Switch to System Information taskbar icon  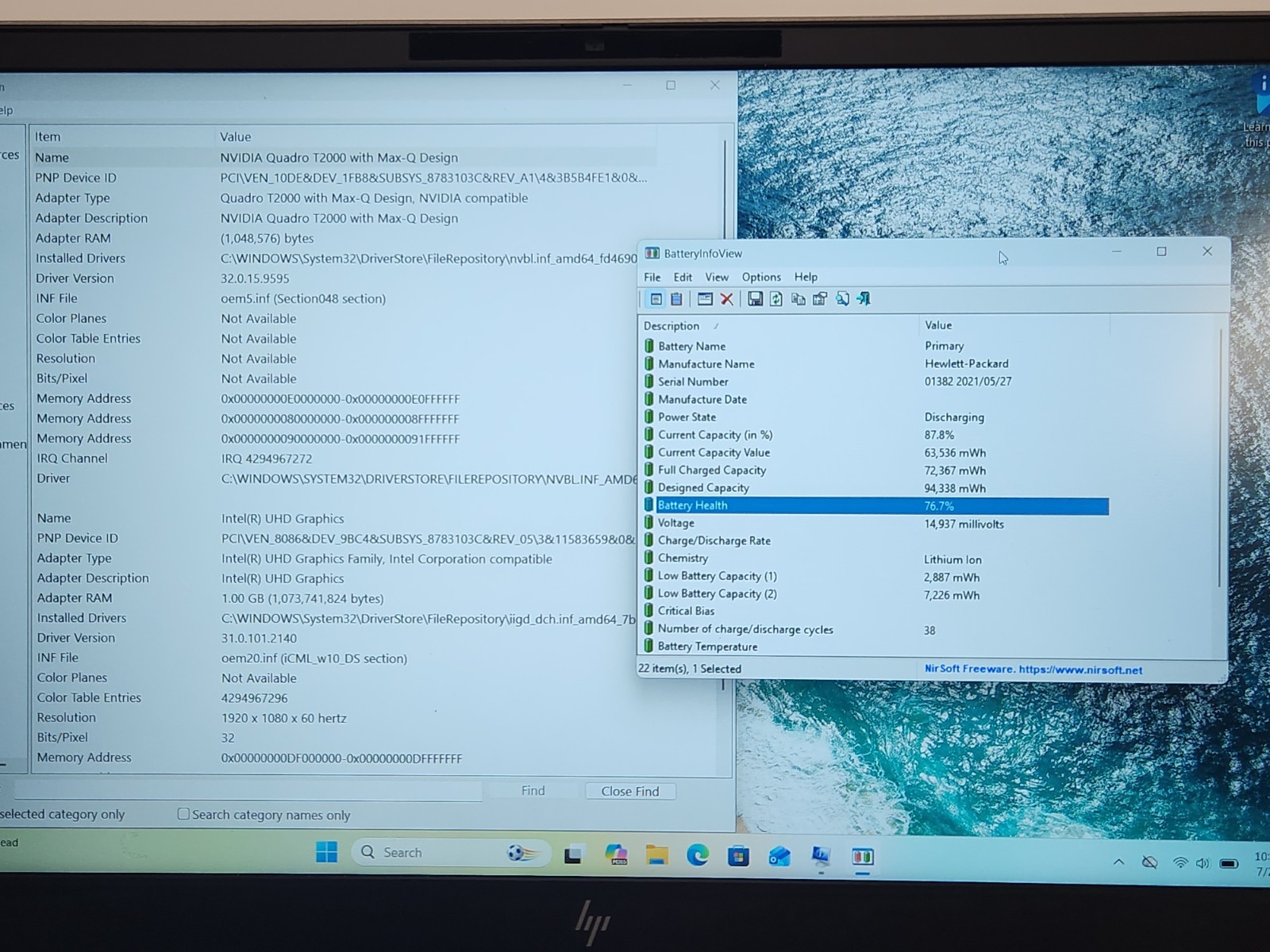click(x=821, y=856)
